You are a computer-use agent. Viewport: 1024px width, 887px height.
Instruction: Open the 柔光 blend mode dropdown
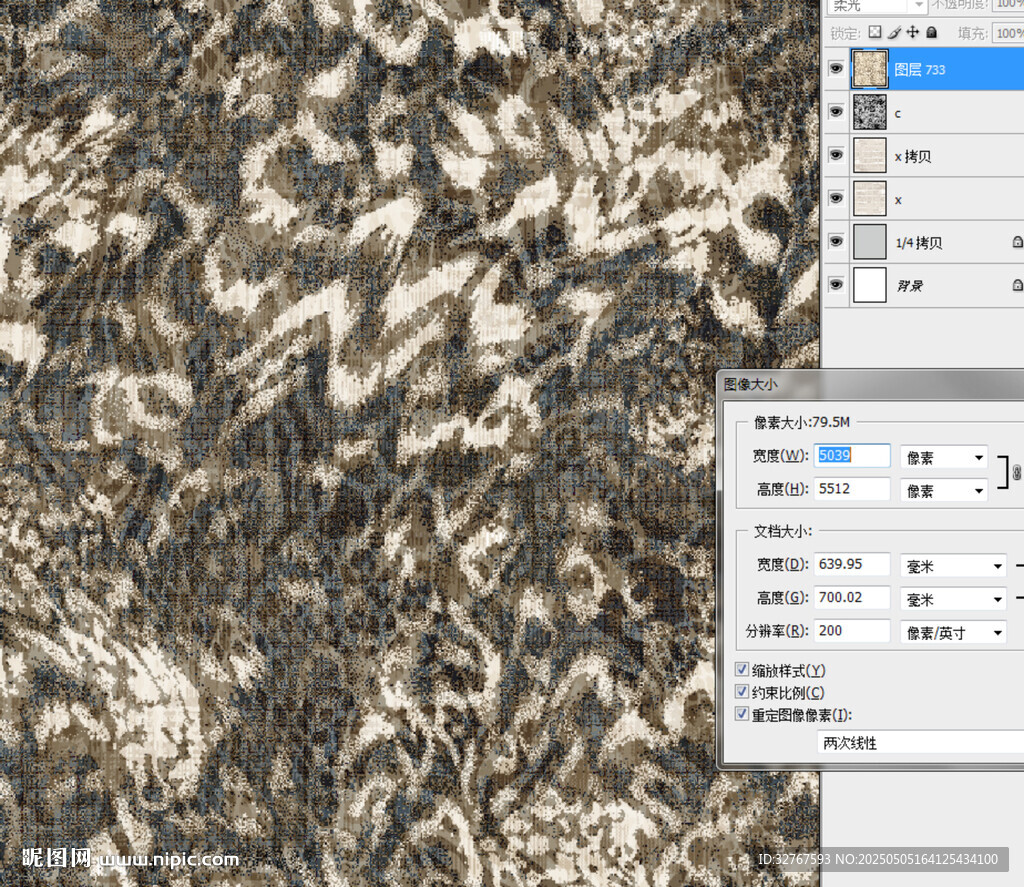coord(877,5)
